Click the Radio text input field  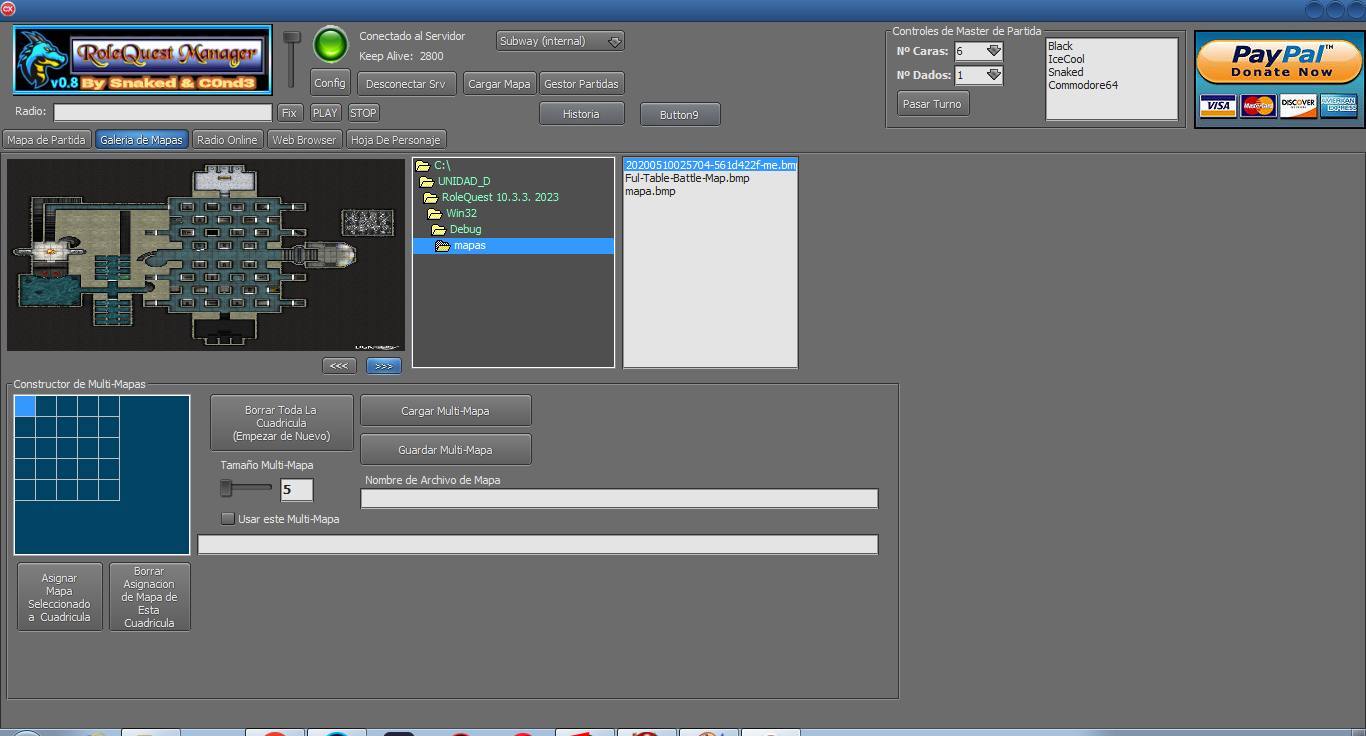coord(163,113)
